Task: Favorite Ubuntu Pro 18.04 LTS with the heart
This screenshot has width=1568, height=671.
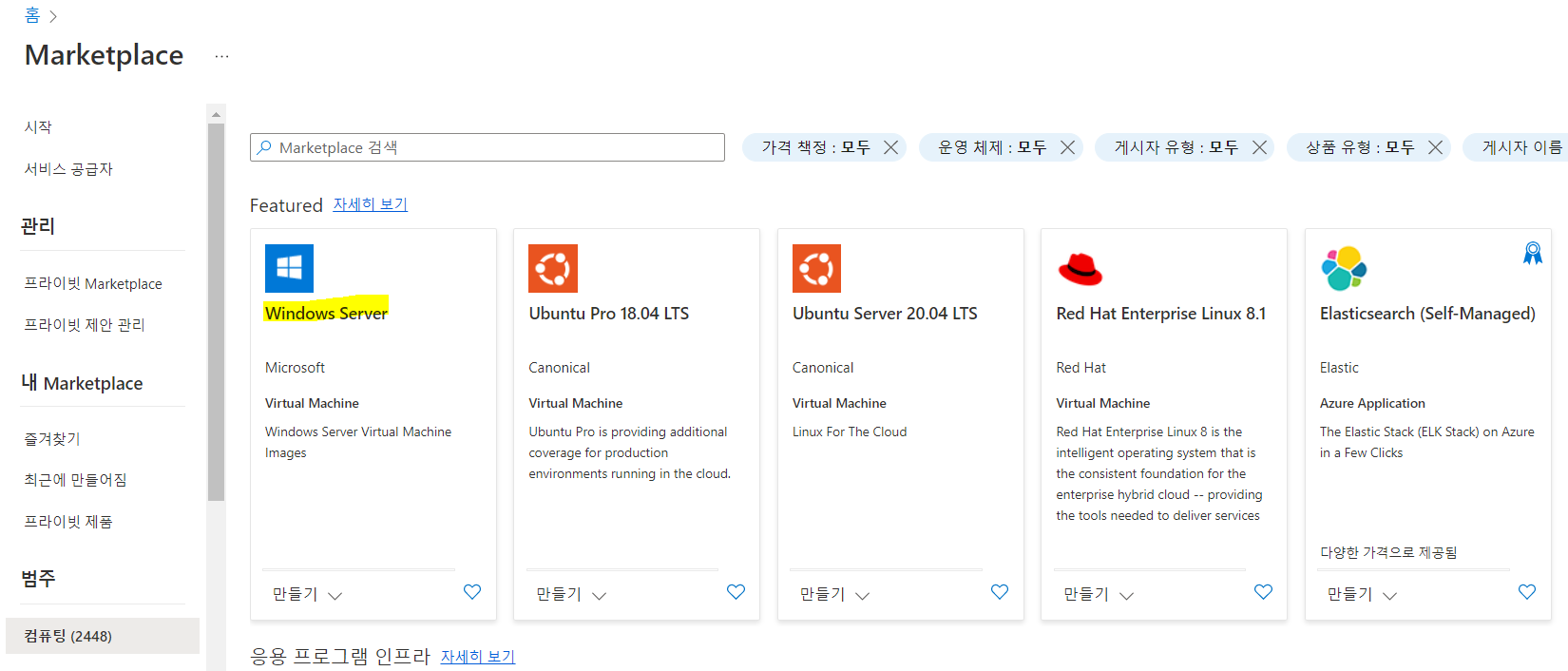Action: [736, 591]
